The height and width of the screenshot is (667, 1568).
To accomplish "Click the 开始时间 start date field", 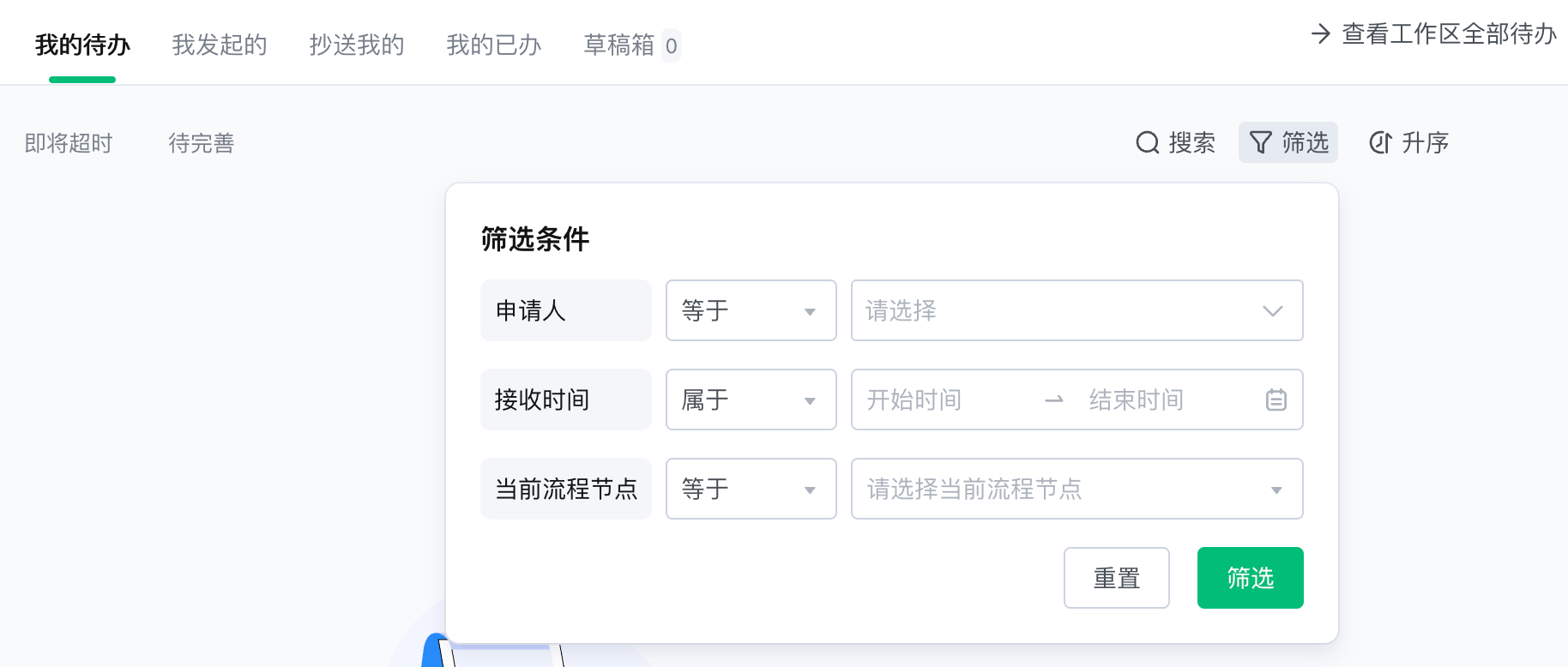I will [914, 400].
